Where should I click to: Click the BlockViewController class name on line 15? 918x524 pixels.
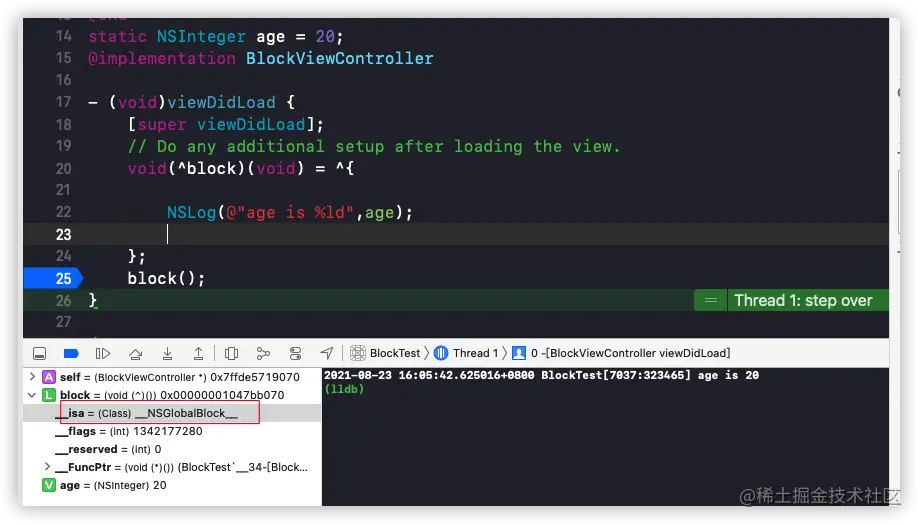point(340,59)
